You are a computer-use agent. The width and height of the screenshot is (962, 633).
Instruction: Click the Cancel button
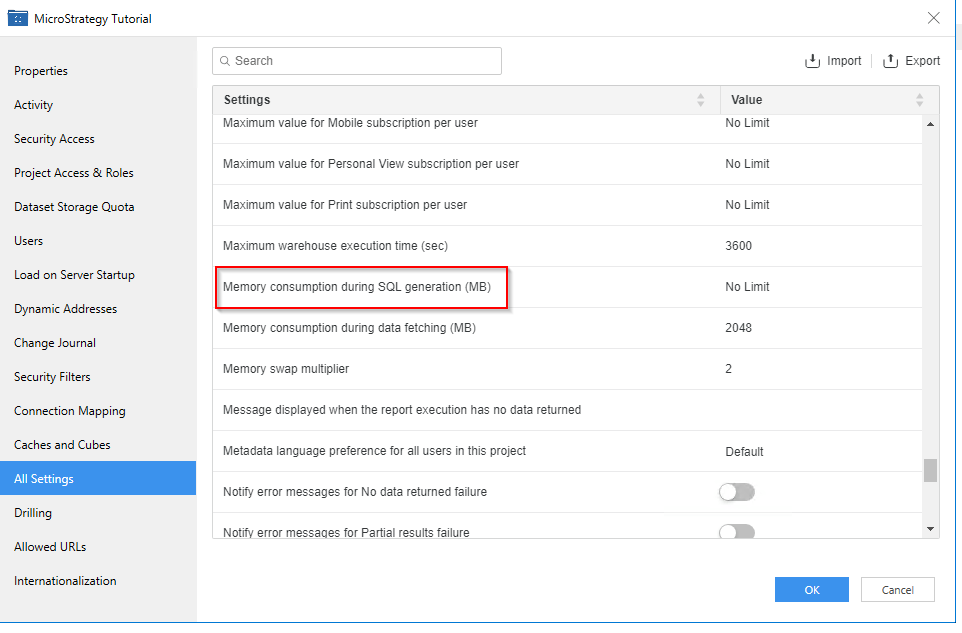[898, 589]
